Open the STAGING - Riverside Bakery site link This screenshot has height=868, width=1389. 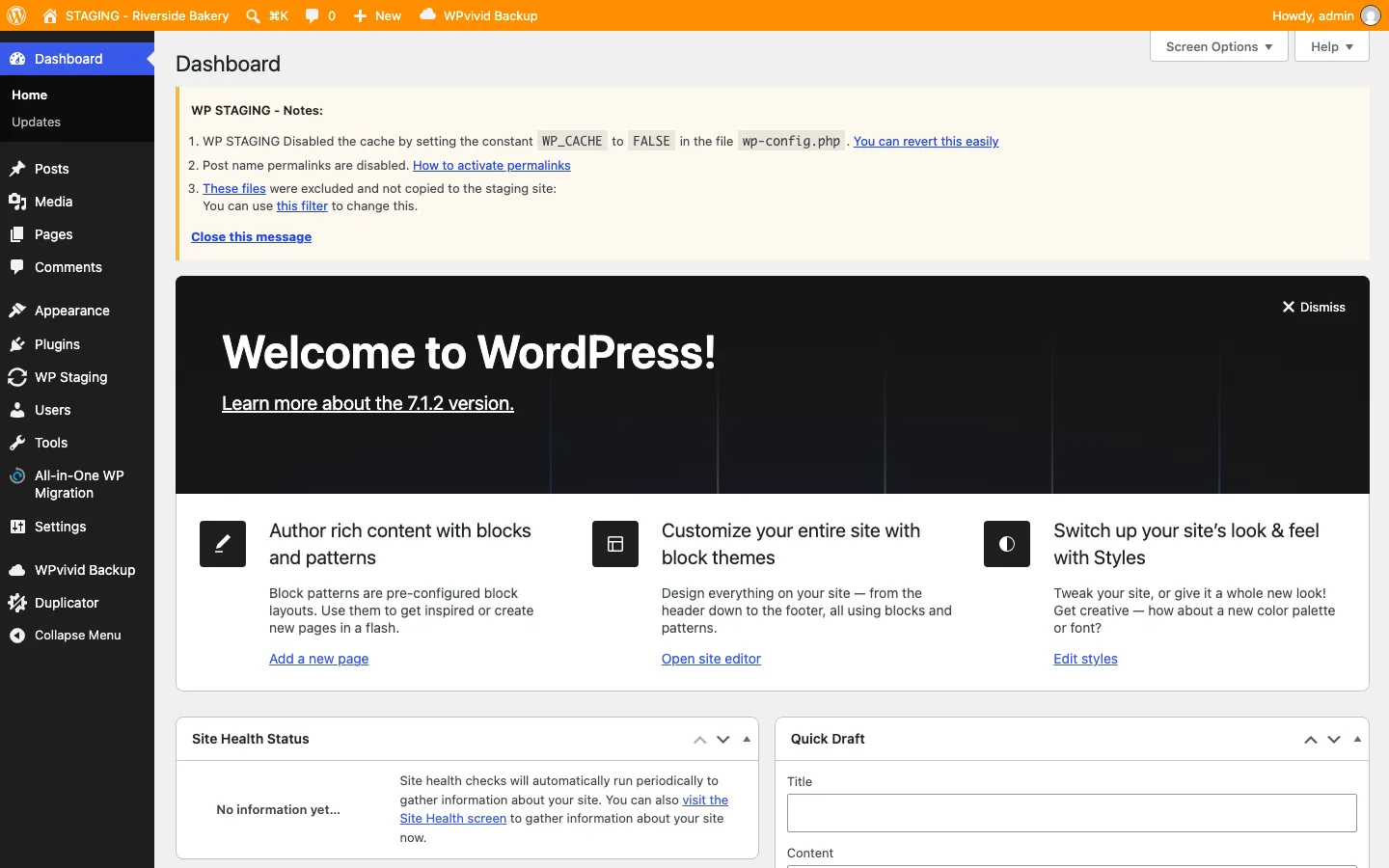[x=136, y=15]
